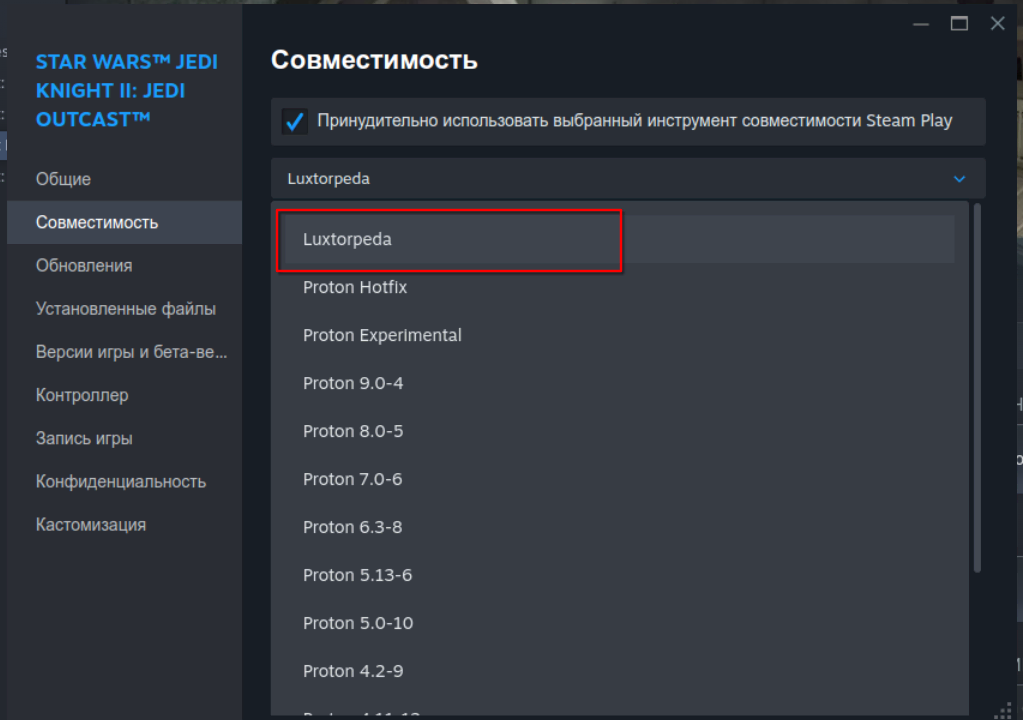
Task: Select Luxtorpeda from the list
Action: point(348,240)
